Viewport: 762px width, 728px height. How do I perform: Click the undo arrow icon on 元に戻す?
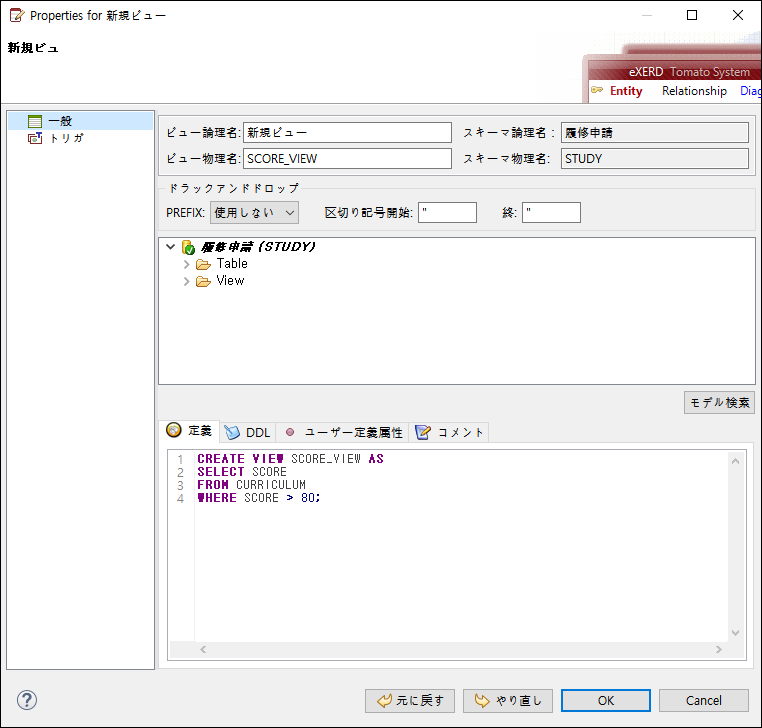[x=384, y=701]
